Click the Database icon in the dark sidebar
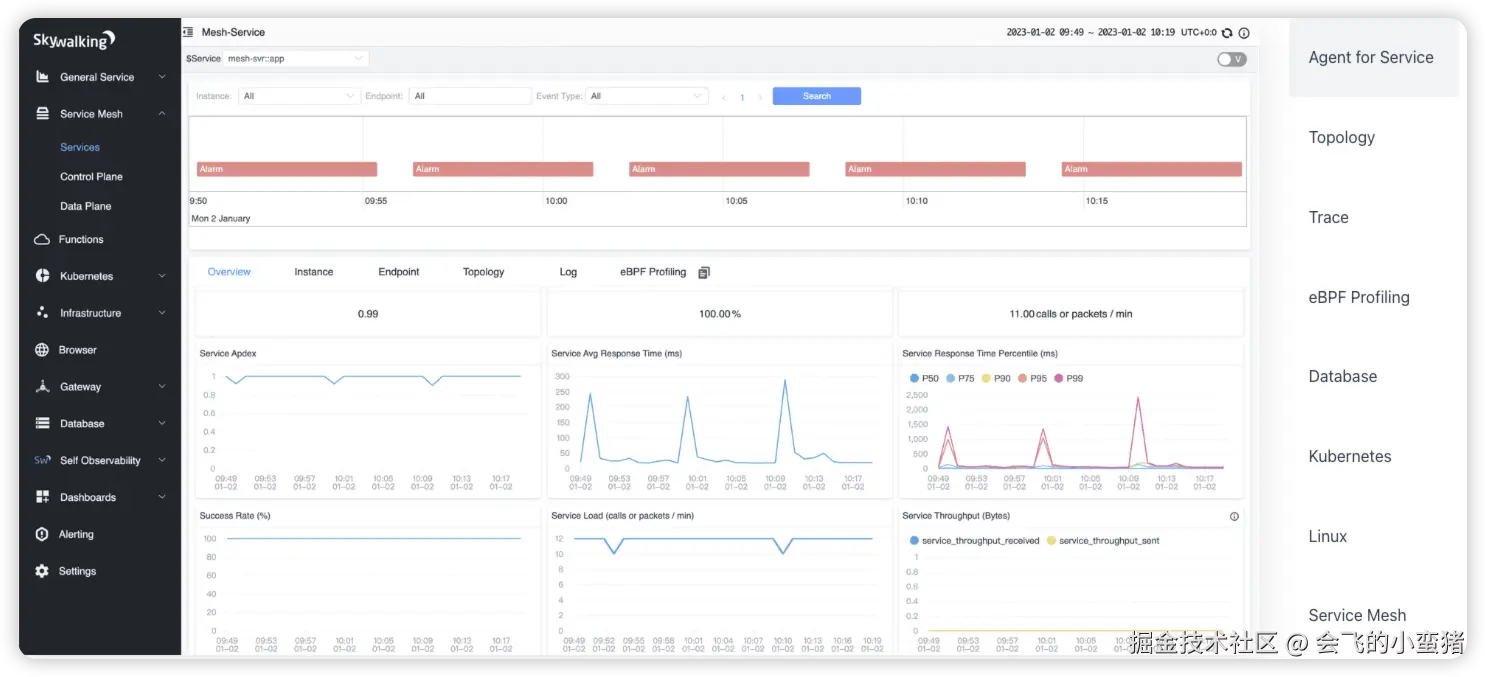 (x=42, y=424)
